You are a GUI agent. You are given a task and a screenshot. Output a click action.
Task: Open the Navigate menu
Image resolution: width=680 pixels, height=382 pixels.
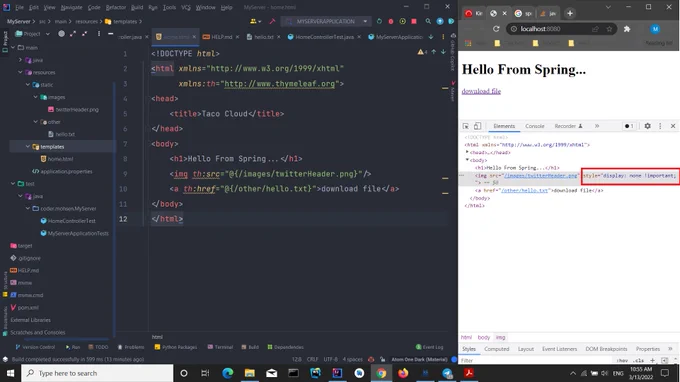[x=72, y=7]
